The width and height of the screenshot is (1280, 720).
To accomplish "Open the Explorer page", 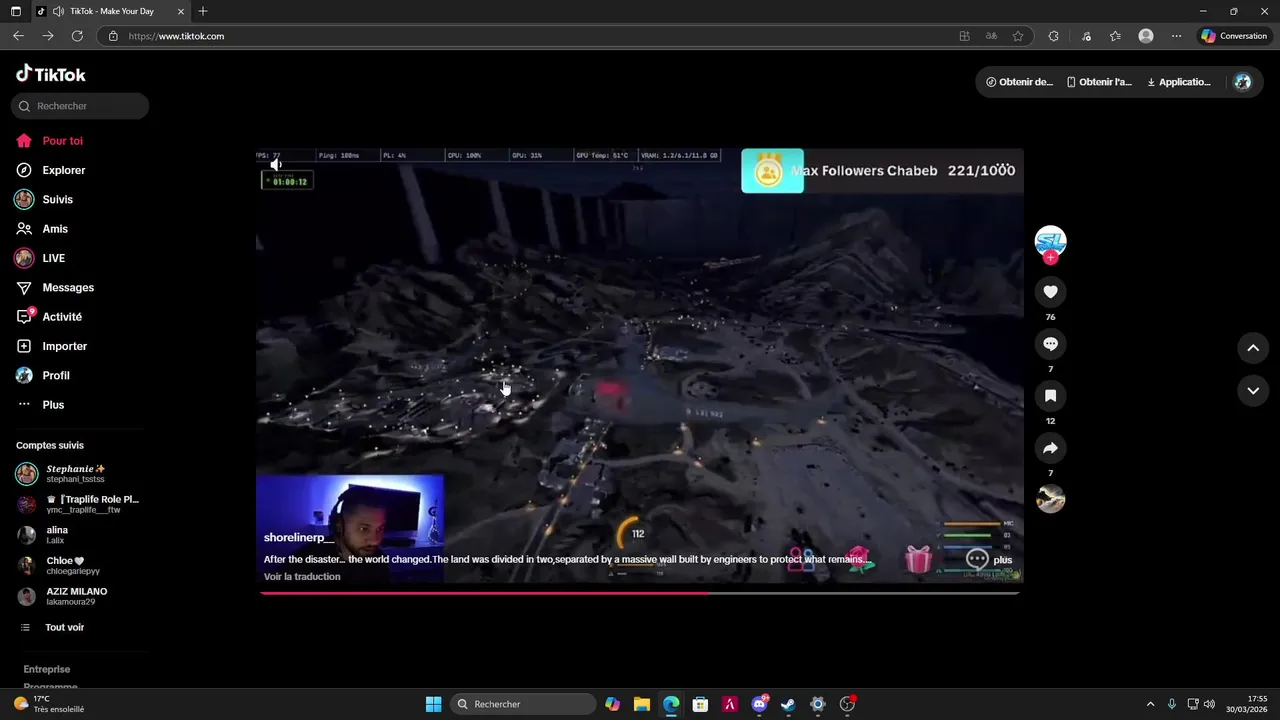I will pyautogui.click(x=51, y=170).
